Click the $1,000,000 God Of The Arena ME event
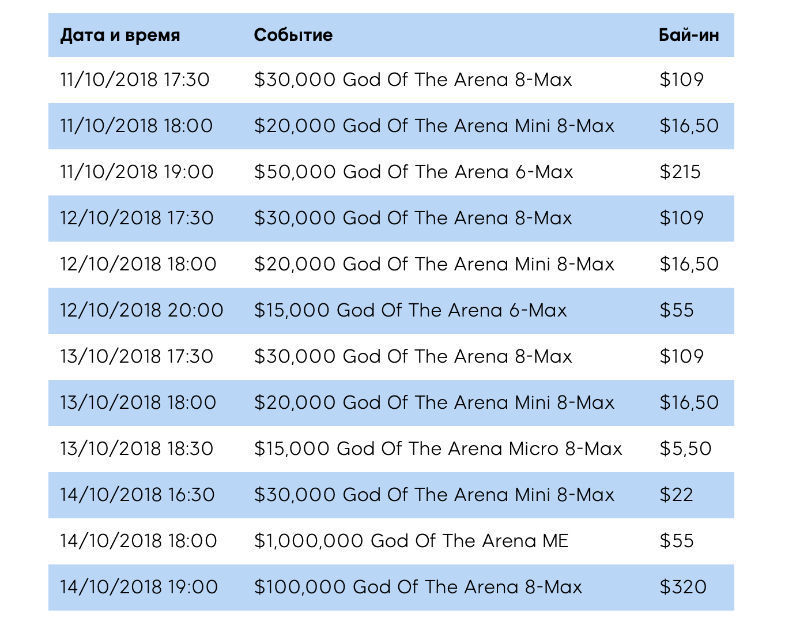The width and height of the screenshot is (800, 625). click(x=411, y=541)
